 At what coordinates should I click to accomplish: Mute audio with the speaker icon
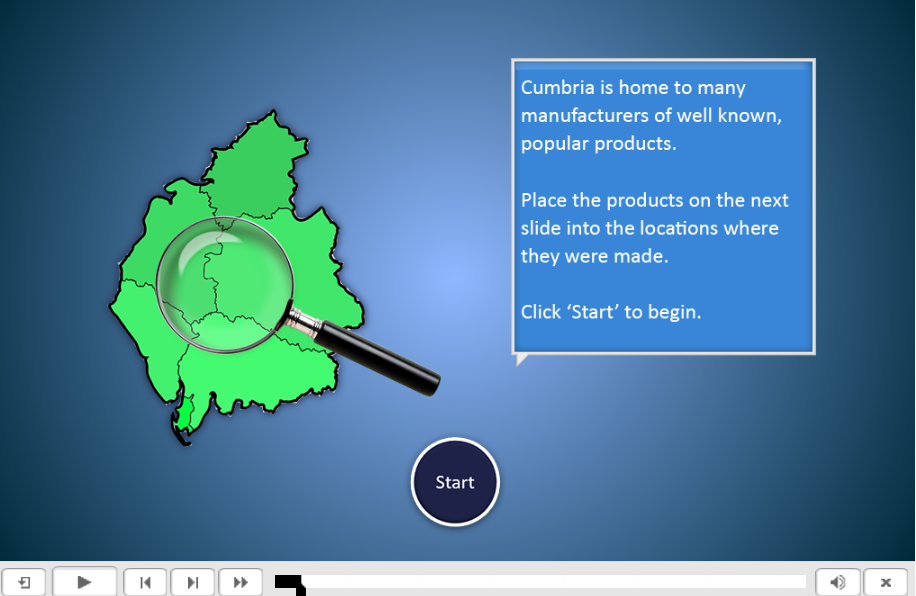point(838,582)
